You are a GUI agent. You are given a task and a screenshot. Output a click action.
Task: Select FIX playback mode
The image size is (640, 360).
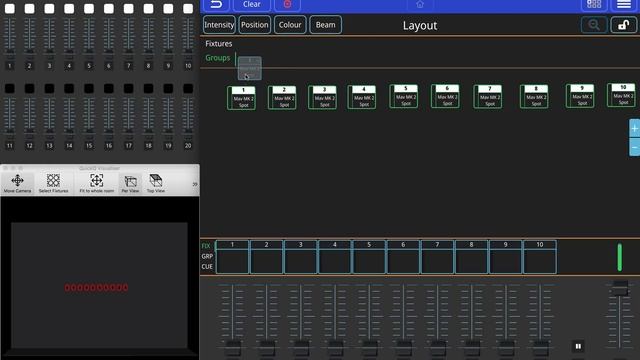point(206,246)
